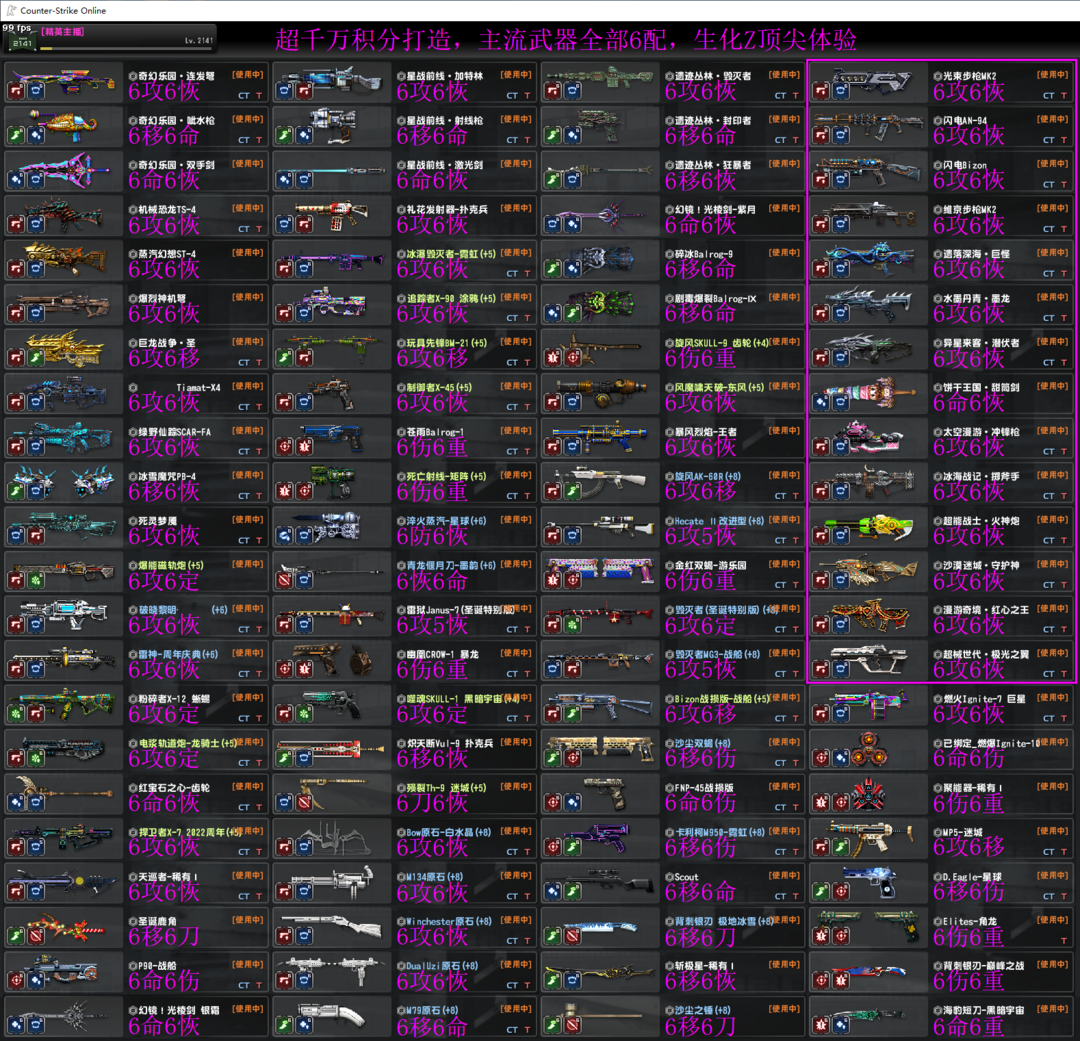Select the Tiamat-X4 weapon thumbnail
The height and width of the screenshot is (1041, 1080).
[x=63, y=394]
